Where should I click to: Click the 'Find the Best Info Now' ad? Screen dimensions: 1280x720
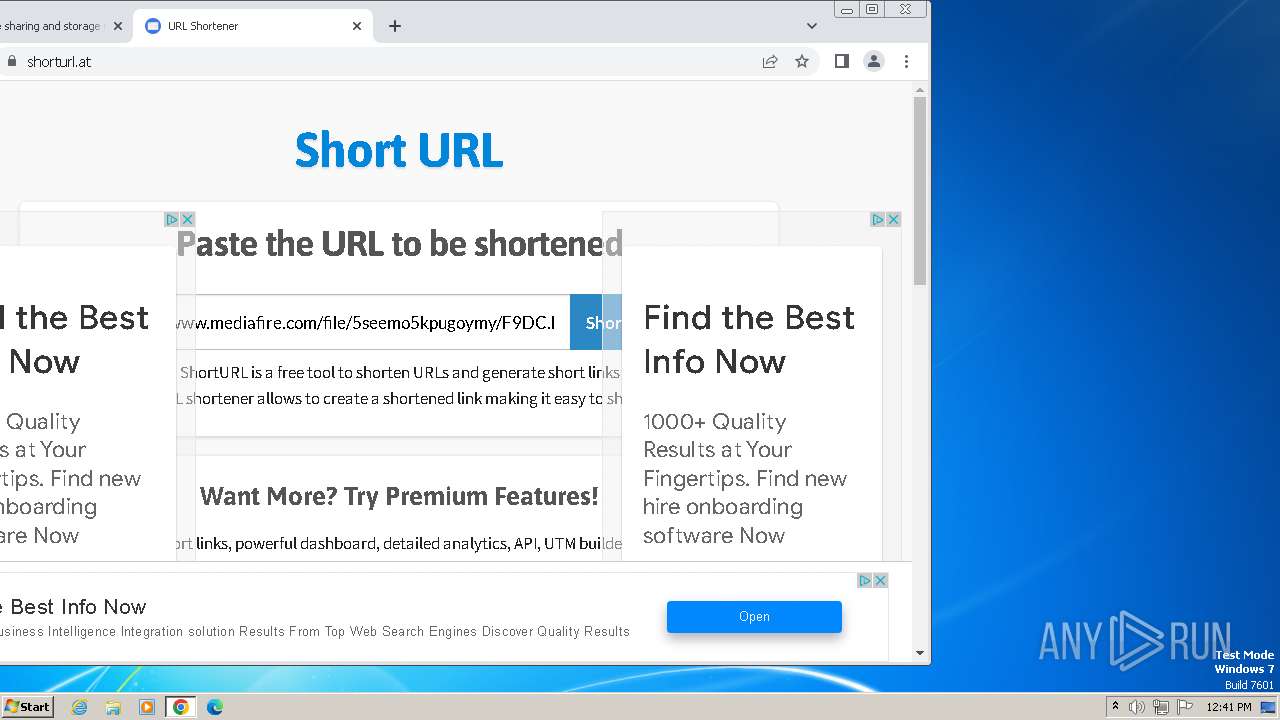pyautogui.click(x=749, y=339)
